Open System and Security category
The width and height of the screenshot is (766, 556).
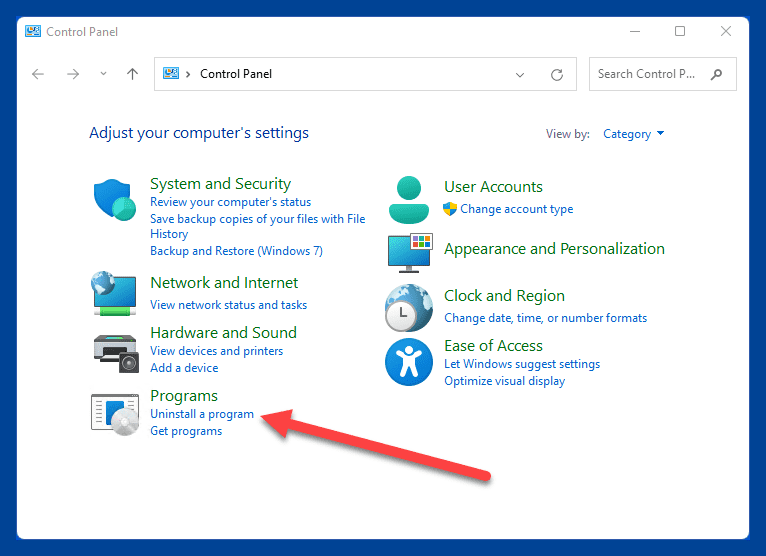coord(220,184)
